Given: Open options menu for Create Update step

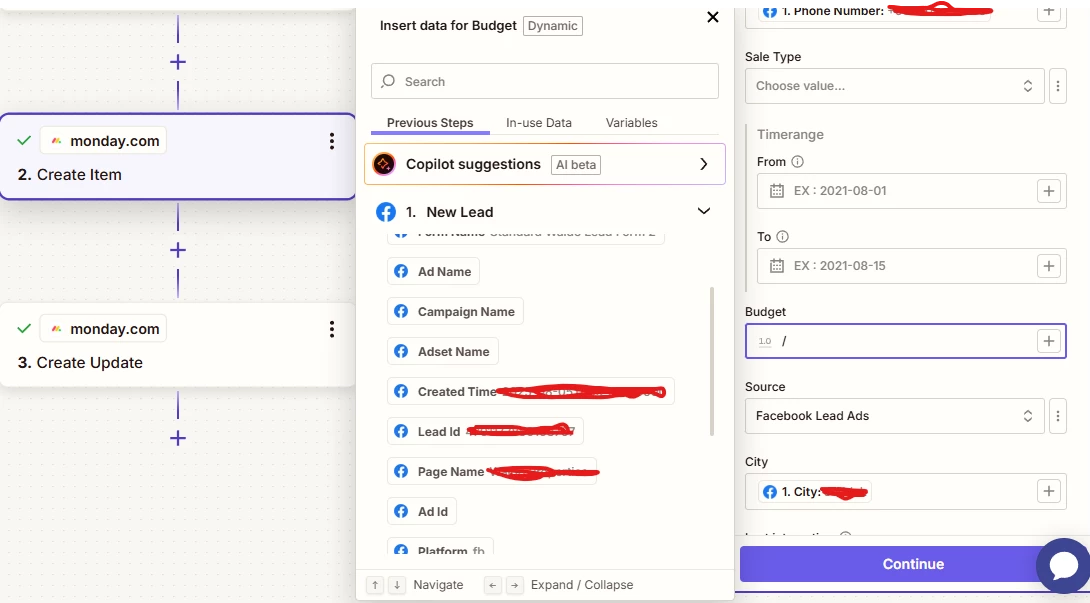Looking at the screenshot, I should [x=332, y=329].
